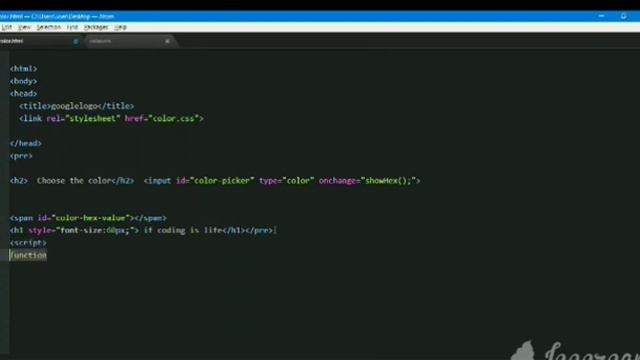Click the closing </head> tag line

coord(26,143)
